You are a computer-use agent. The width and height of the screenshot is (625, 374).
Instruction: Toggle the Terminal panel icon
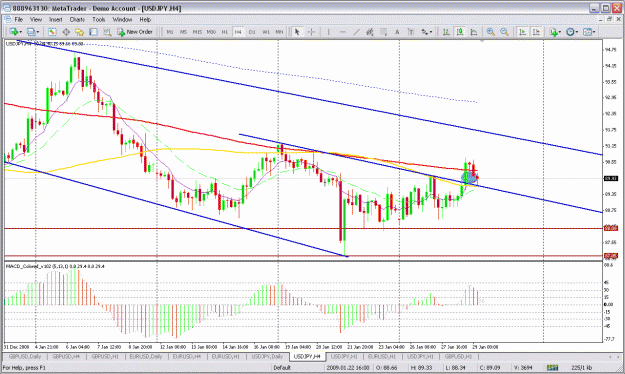tap(93, 31)
